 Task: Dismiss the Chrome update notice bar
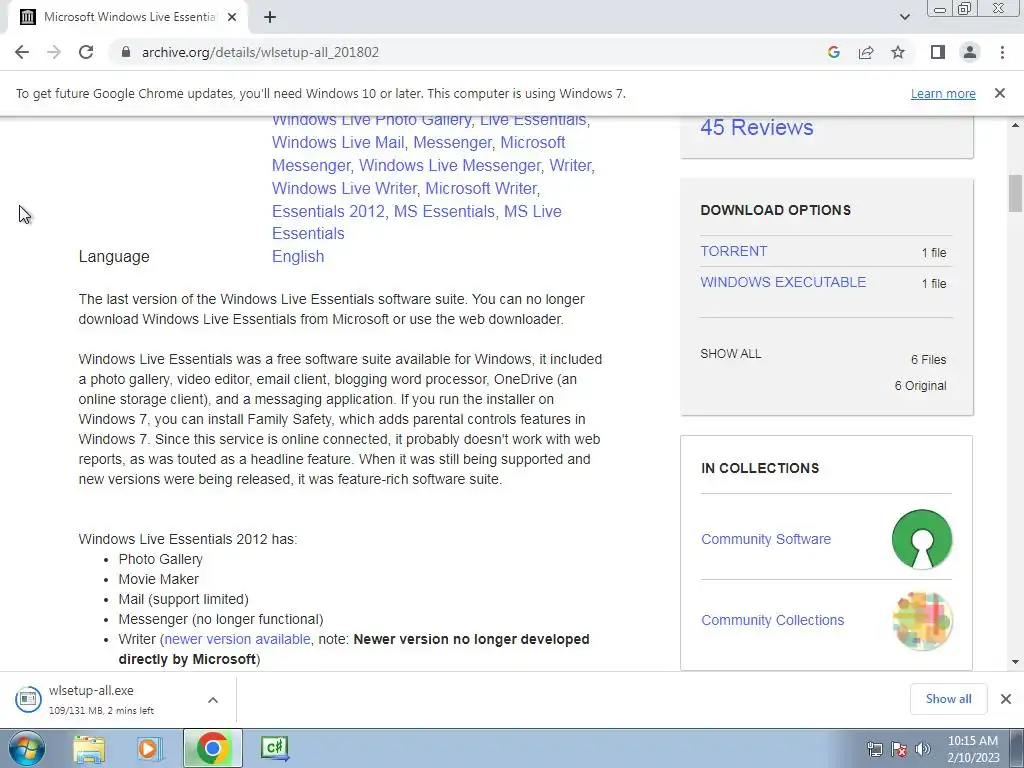click(x=999, y=93)
